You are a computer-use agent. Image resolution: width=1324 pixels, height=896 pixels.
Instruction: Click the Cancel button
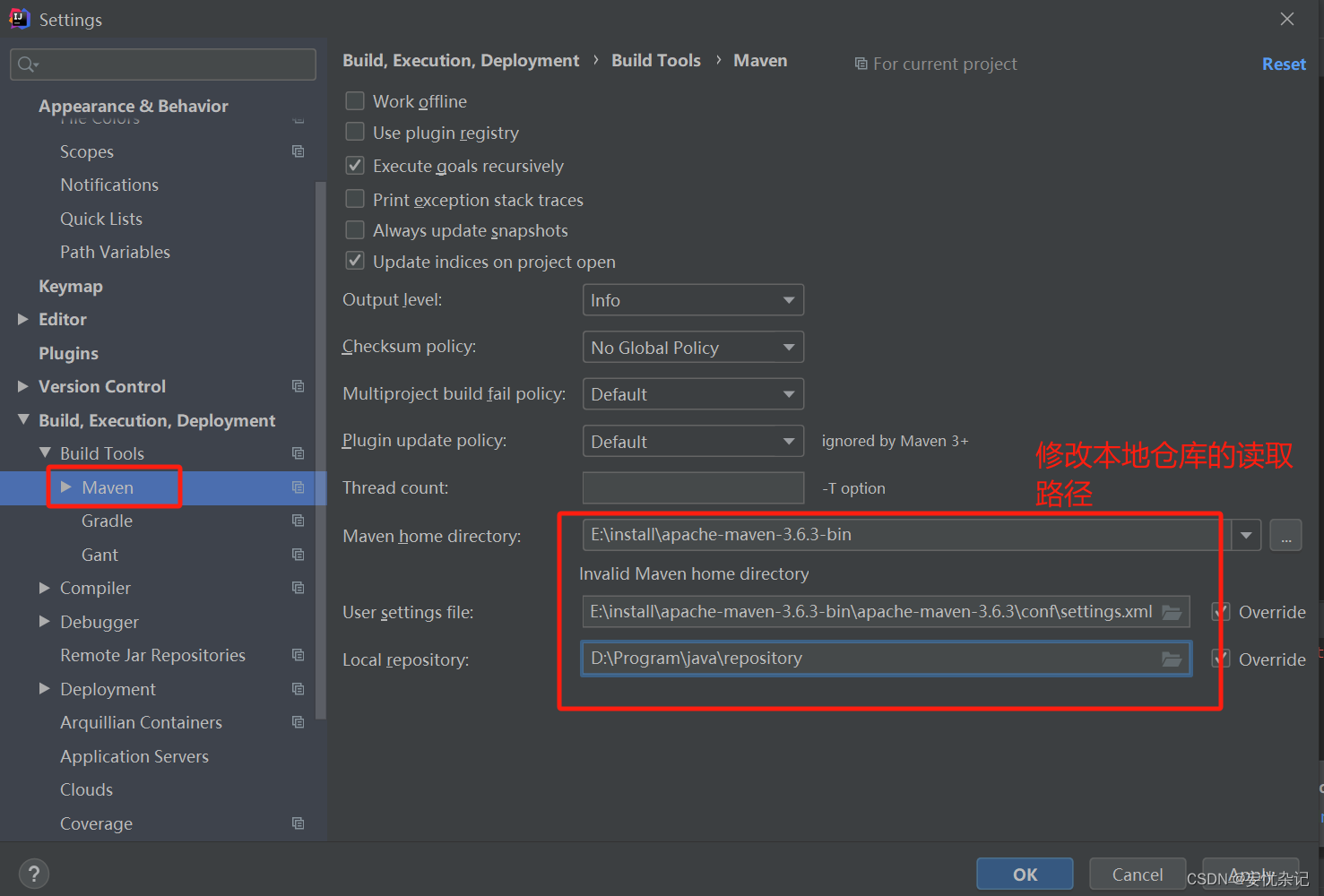[x=1138, y=874]
